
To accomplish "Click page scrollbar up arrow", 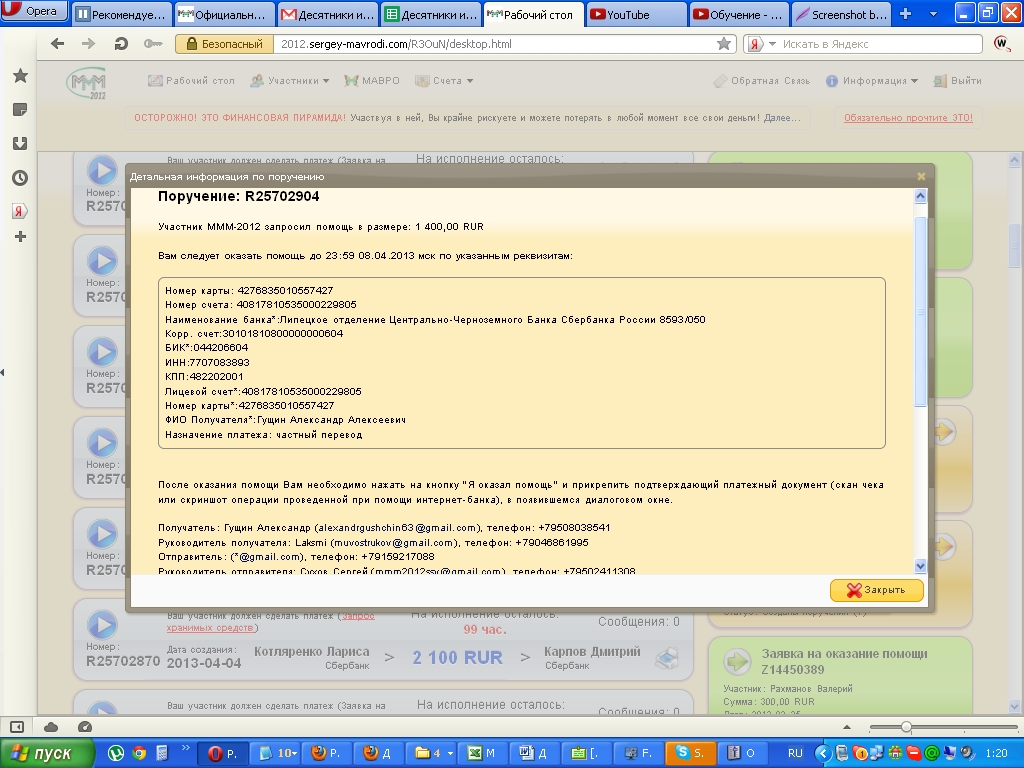I will click(x=1014, y=159).
